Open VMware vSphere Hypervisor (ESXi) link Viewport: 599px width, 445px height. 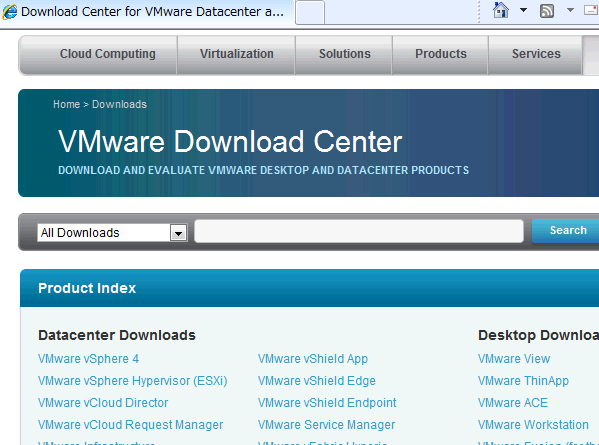(x=133, y=381)
